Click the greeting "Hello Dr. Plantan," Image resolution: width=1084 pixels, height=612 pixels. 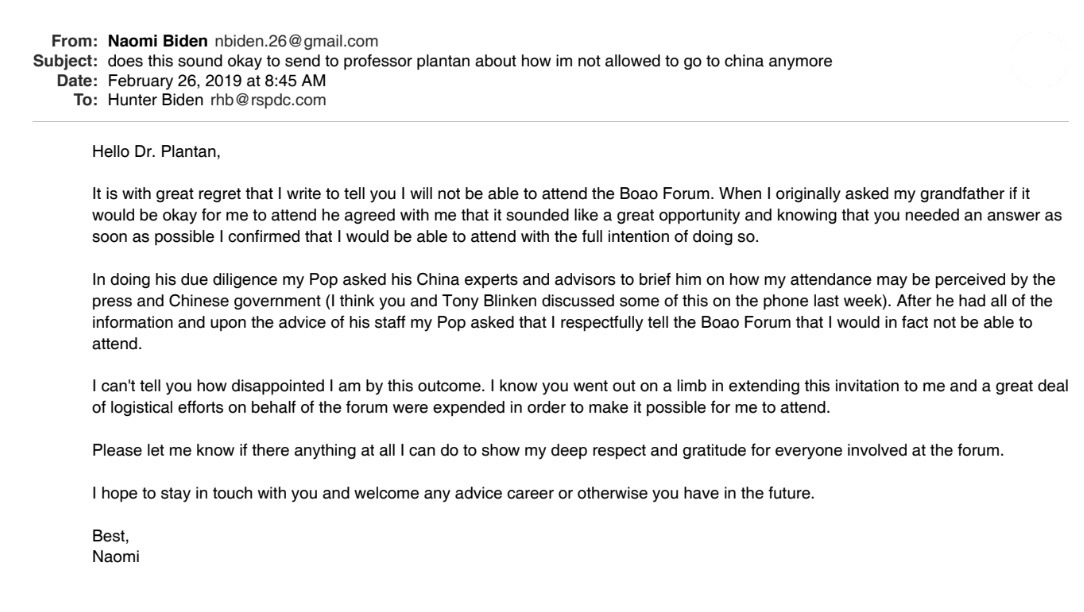pos(156,151)
